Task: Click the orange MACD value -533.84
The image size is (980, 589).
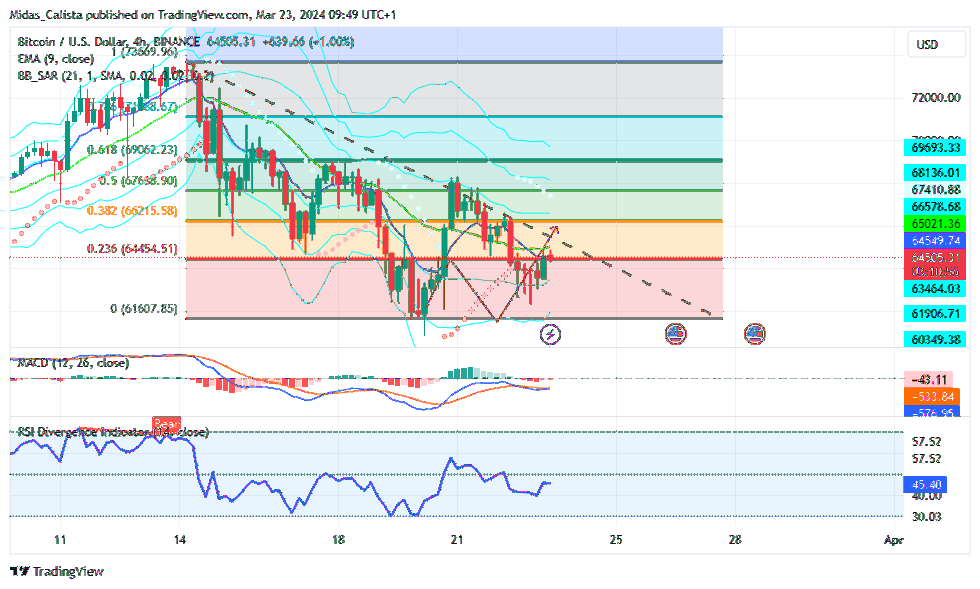Action: coord(932,396)
